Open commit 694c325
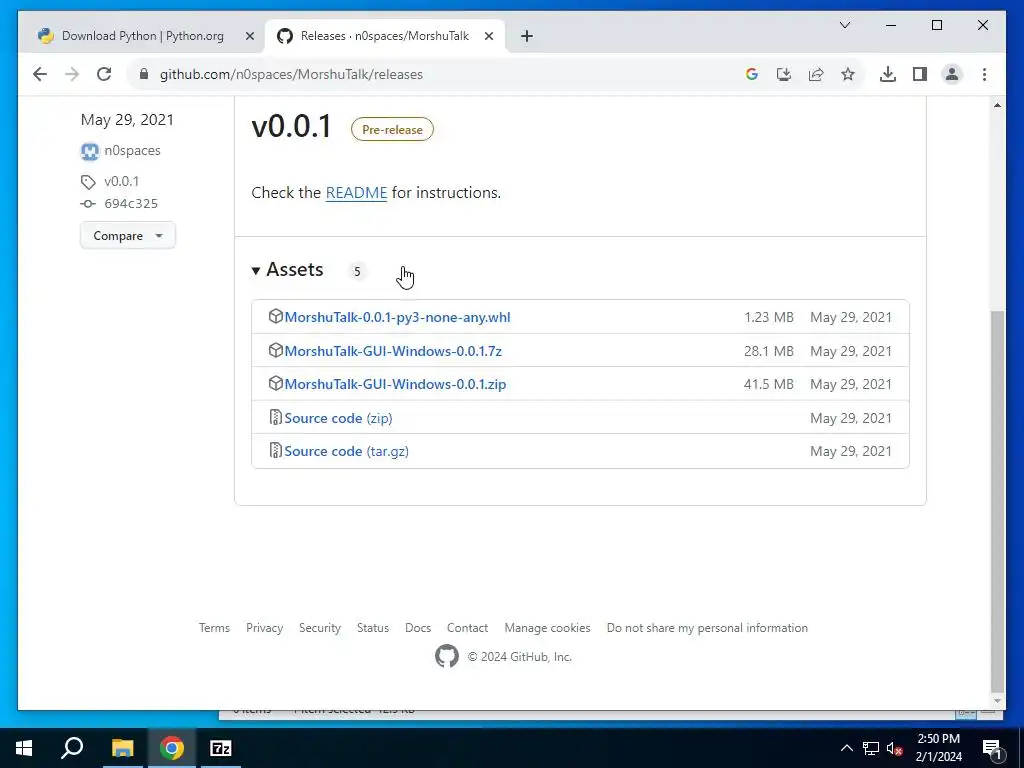1024x768 pixels. click(131, 203)
